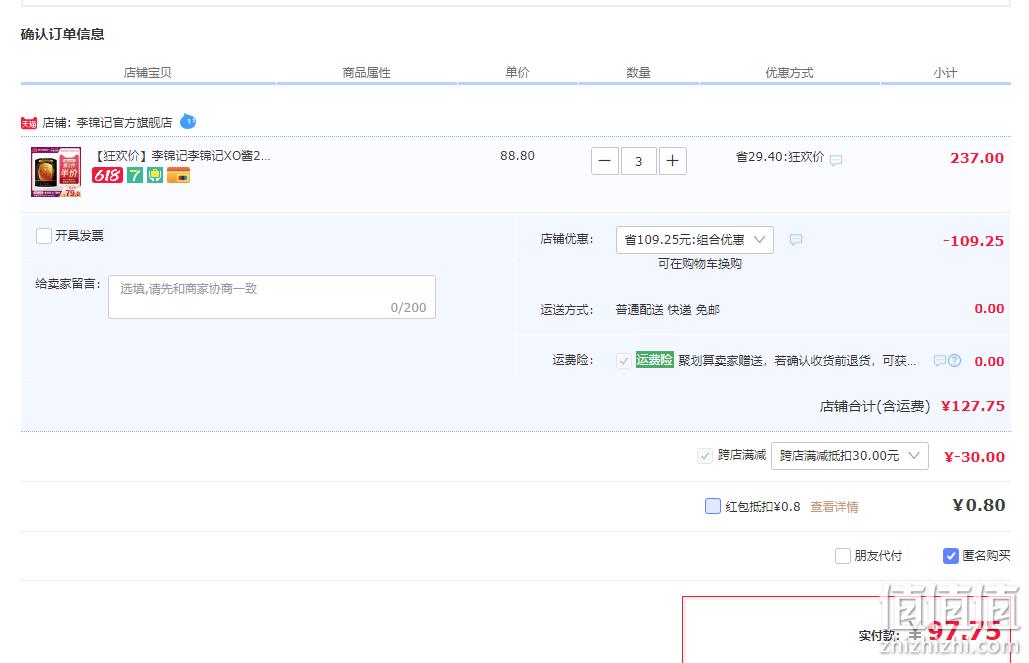Click the 小计 column header
The height and width of the screenshot is (663, 1029).
(945, 73)
